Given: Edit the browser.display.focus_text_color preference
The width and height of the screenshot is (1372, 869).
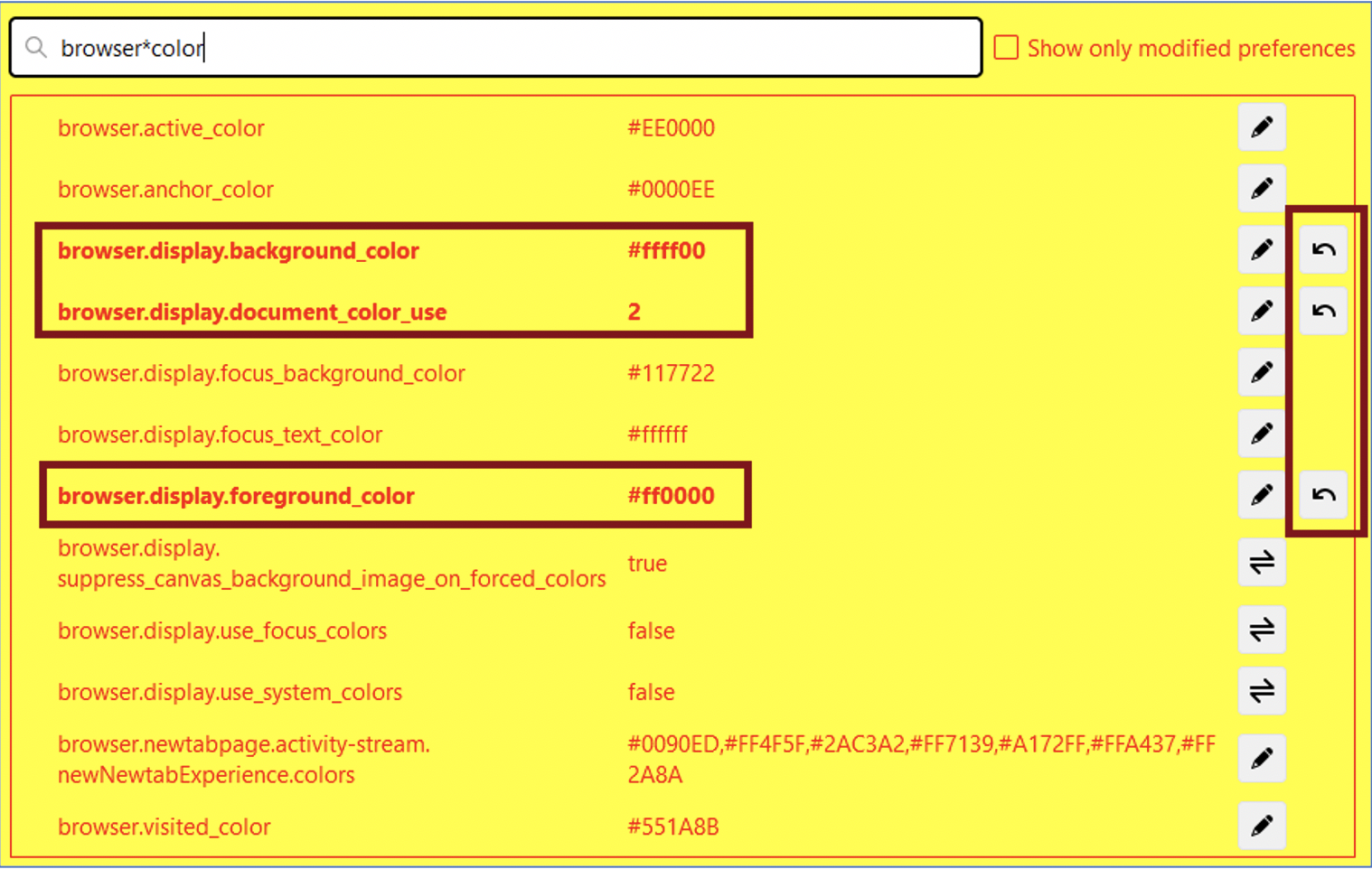Looking at the screenshot, I should [1262, 434].
